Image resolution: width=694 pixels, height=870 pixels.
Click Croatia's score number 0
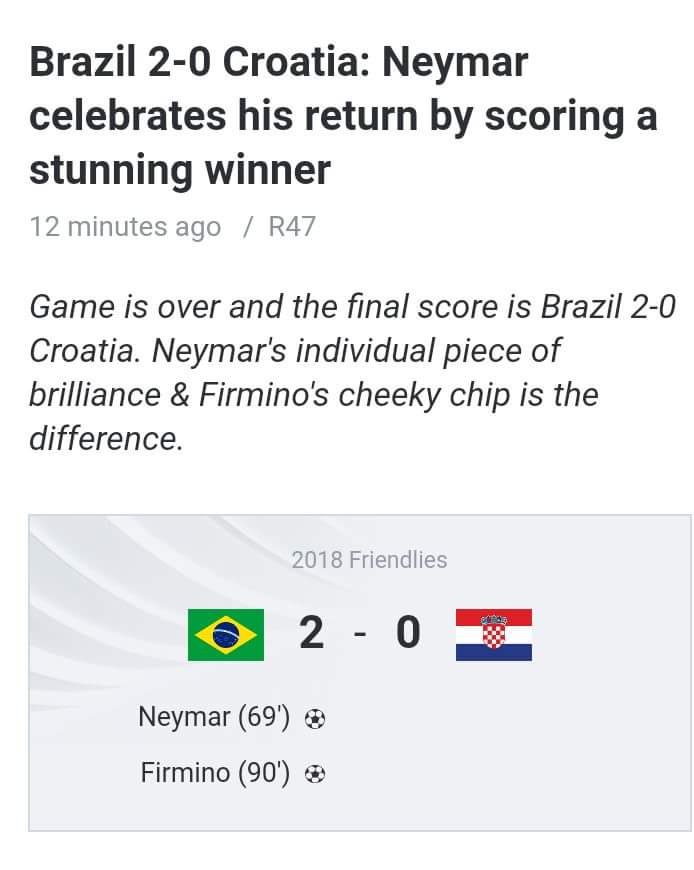(408, 633)
